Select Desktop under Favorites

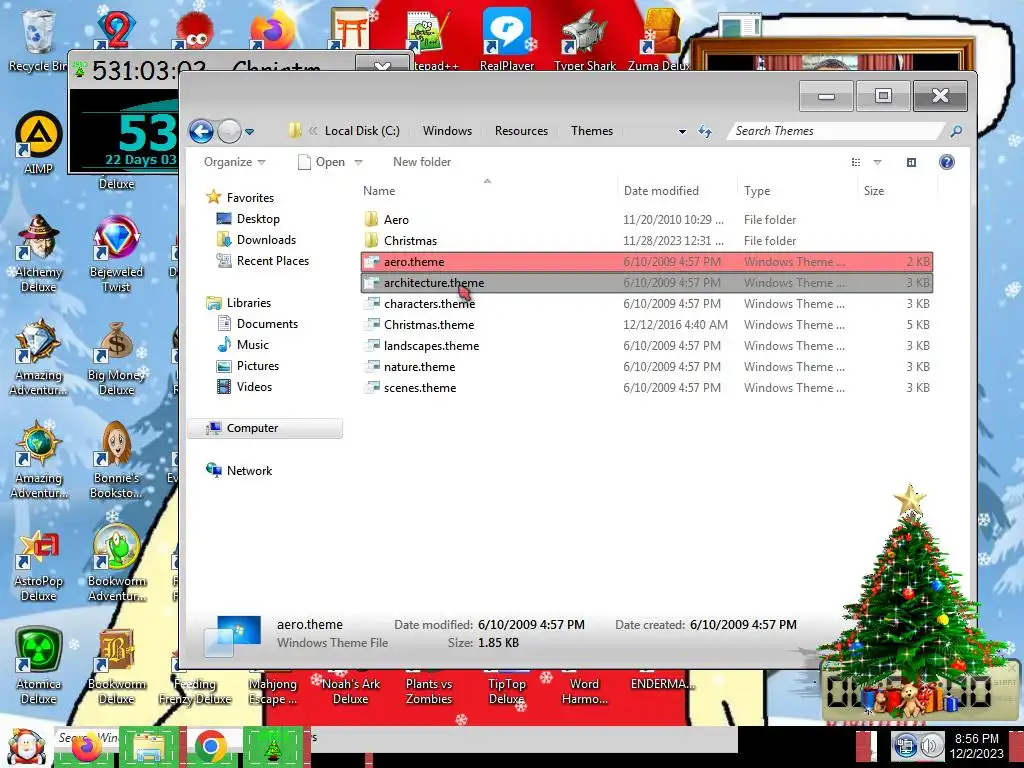tap(248, 219)
